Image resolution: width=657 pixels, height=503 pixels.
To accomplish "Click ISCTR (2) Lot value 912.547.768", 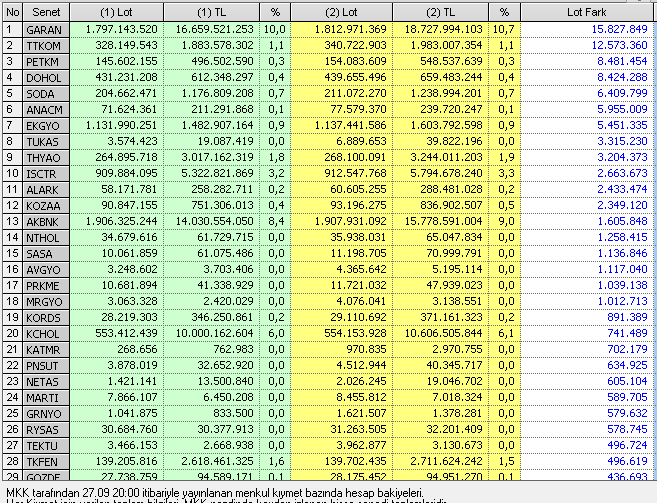I will click(x=355, y=173).
